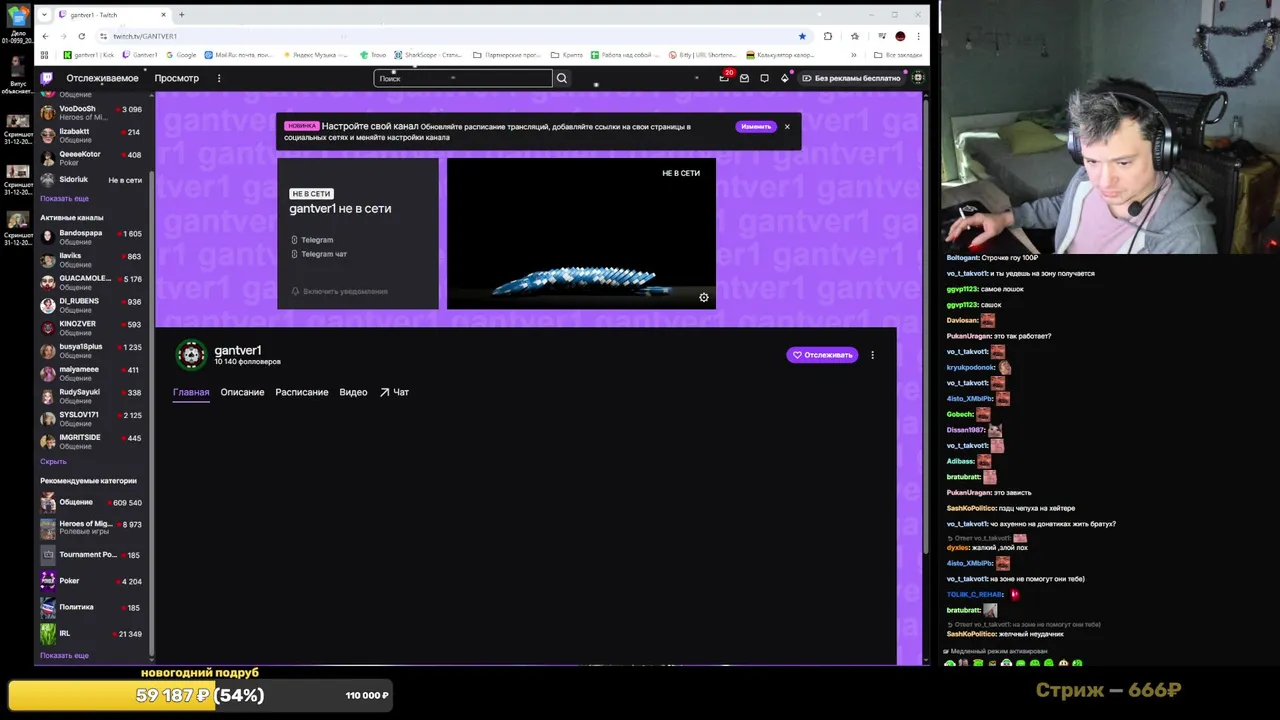Reload the page with browser refresh icon
This screenshot has width=1280, height=720.
[x=82, y=36]
